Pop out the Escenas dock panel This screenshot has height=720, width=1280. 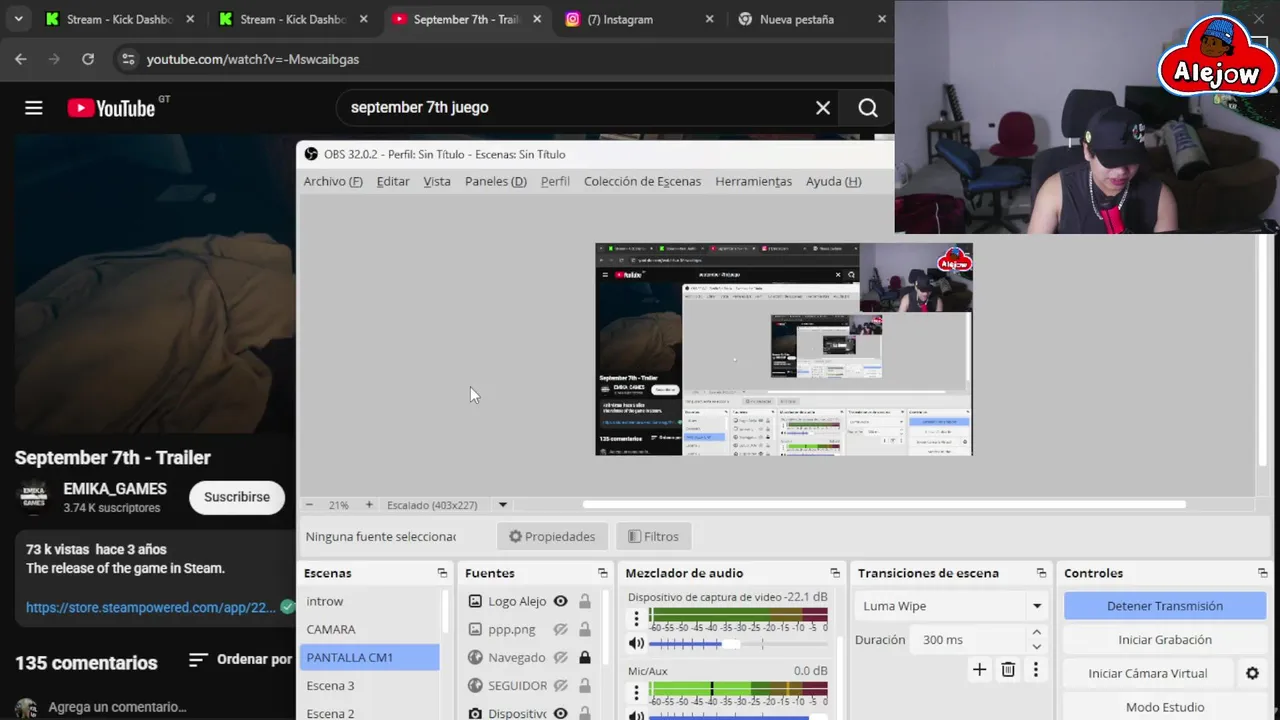tap(442, 573)
